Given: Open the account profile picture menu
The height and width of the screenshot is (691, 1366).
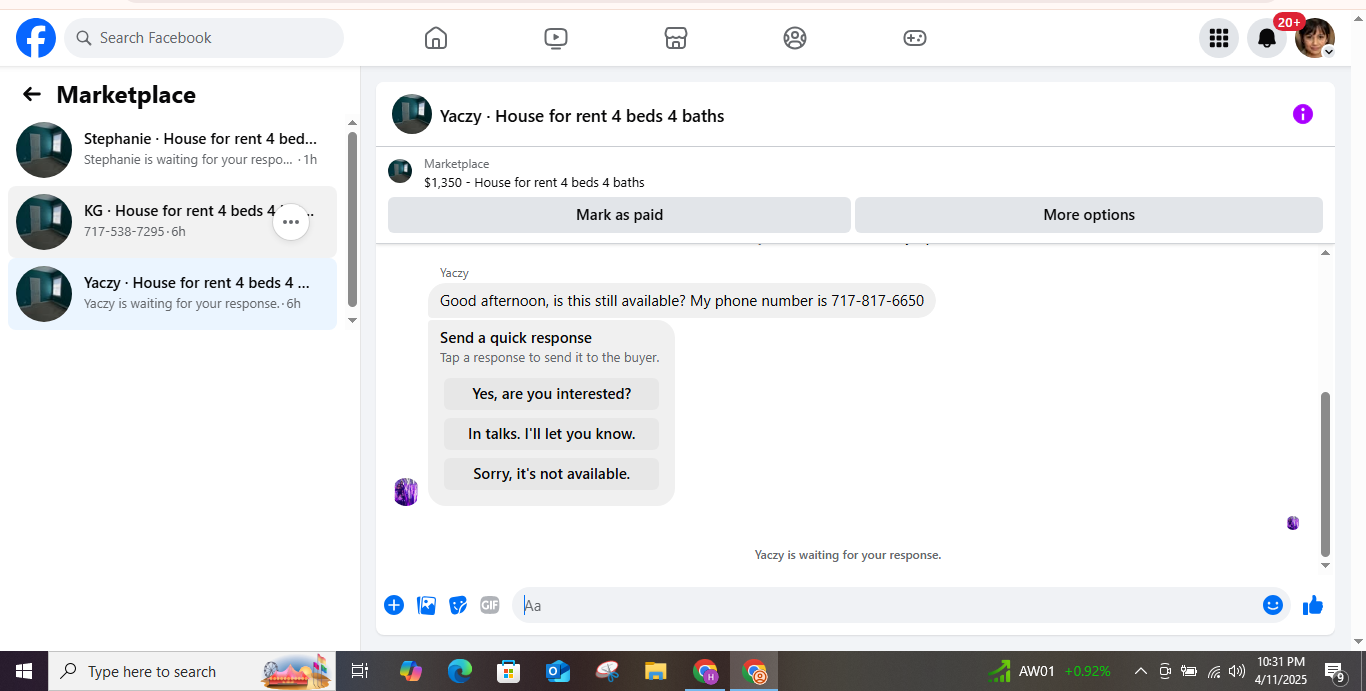Looking at the screenshot, I should (x=1315, y=38).
